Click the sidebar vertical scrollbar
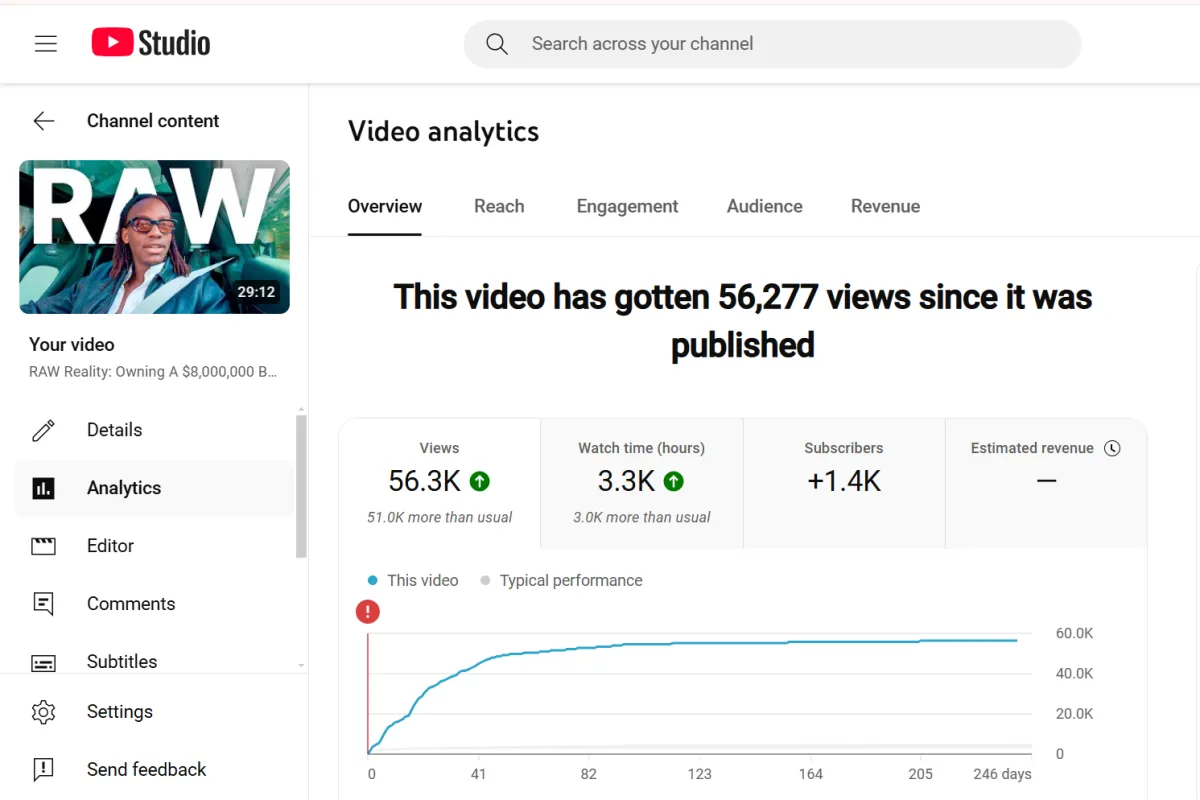 [x=301, y=485]
